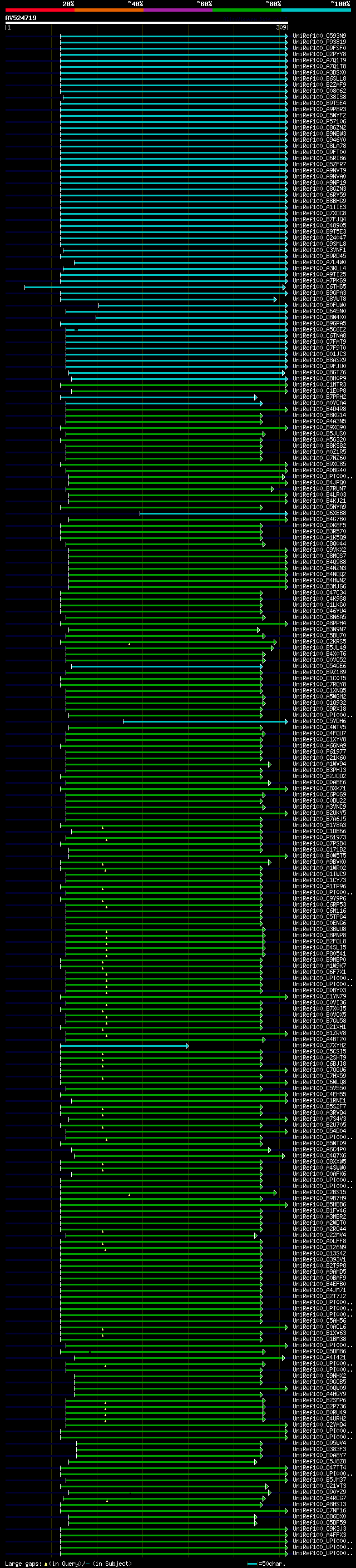356x1568 pixels.
Task: Select hit label UniRef100_C8Q044
Action: (x=319, y=544)
